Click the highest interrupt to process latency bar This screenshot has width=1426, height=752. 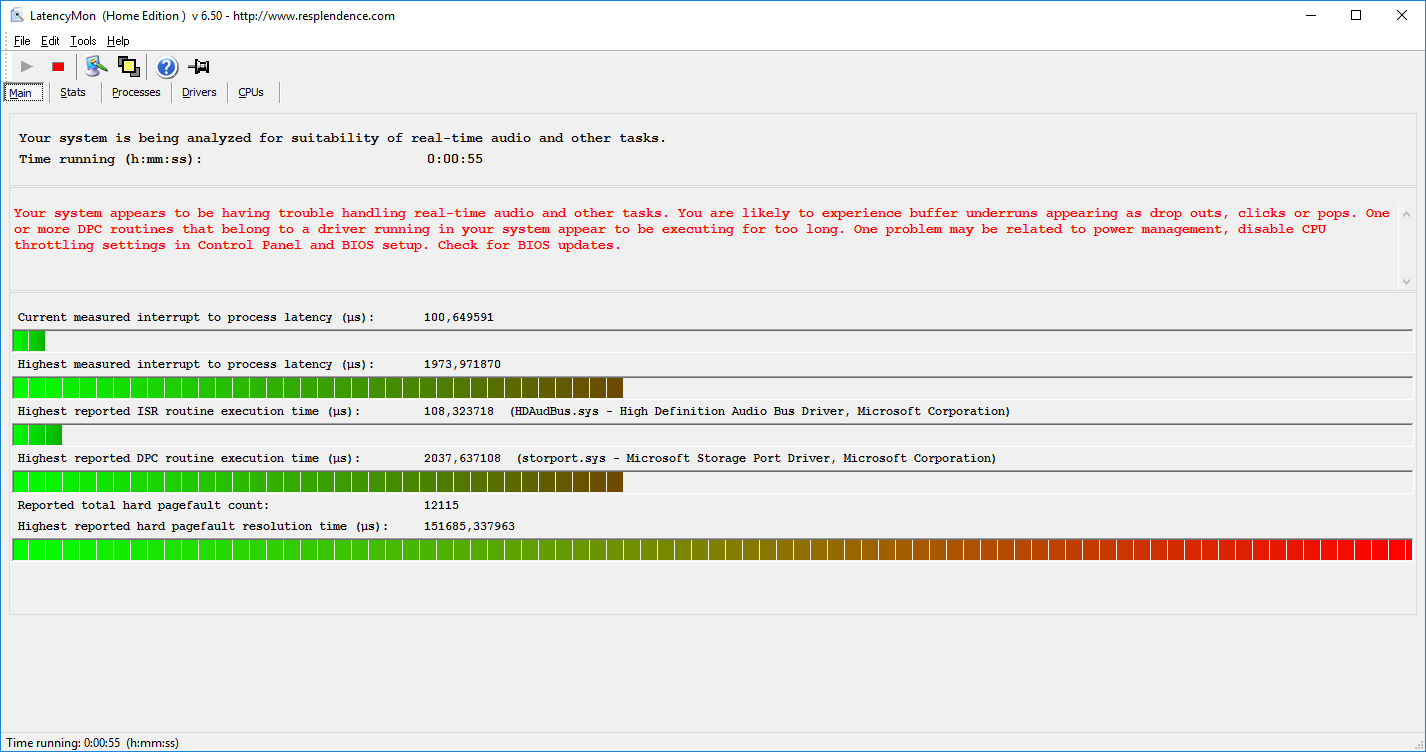pos(712,388)
